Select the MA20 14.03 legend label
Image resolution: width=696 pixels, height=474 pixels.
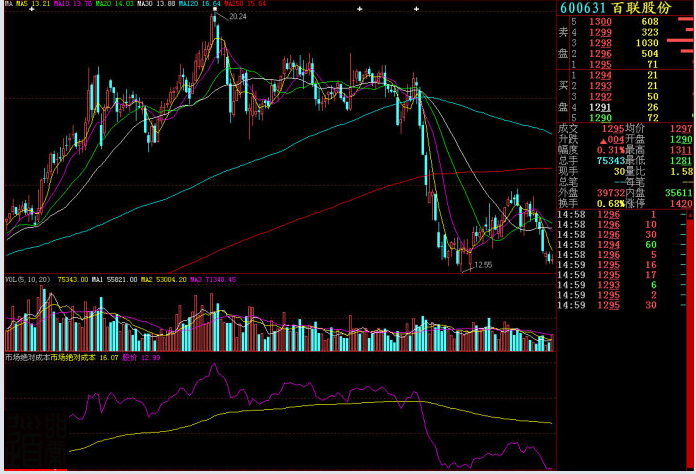click(115, 4)
